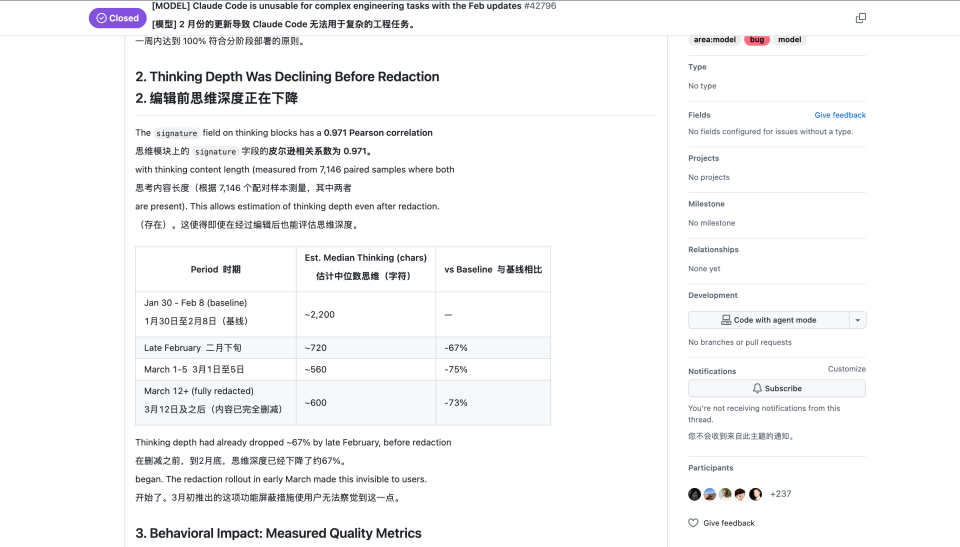Click the fifth participant avatar

756,494
